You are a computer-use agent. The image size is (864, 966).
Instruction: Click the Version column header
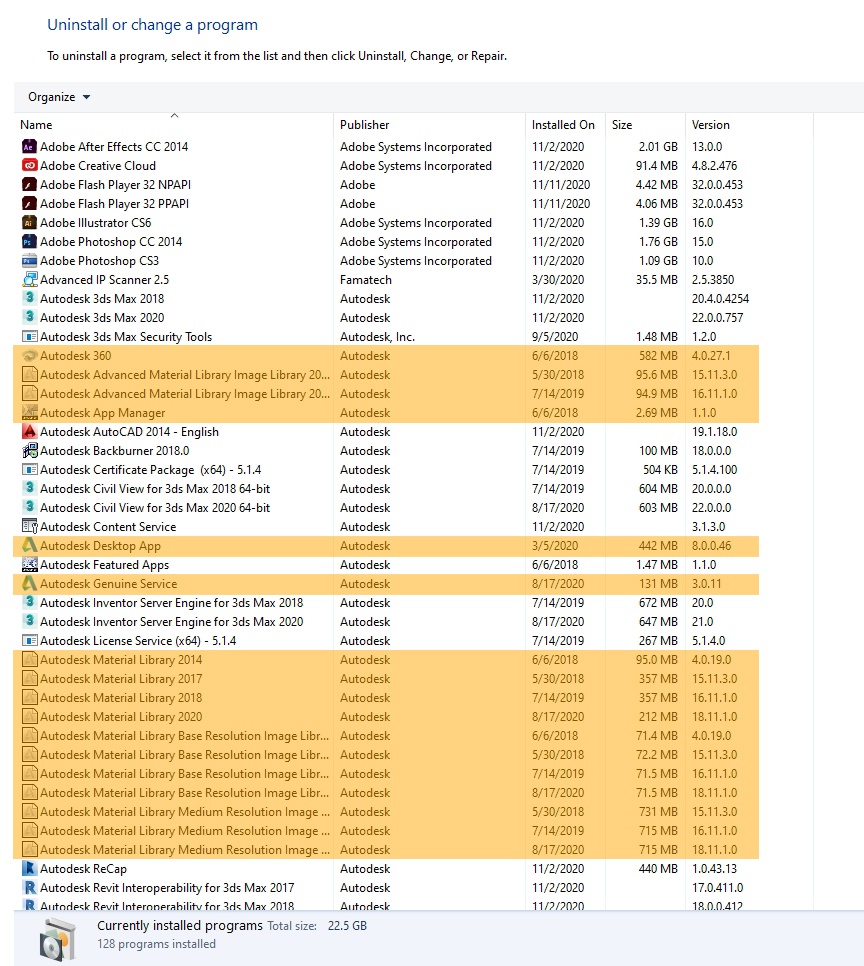[x=711, y=125]
